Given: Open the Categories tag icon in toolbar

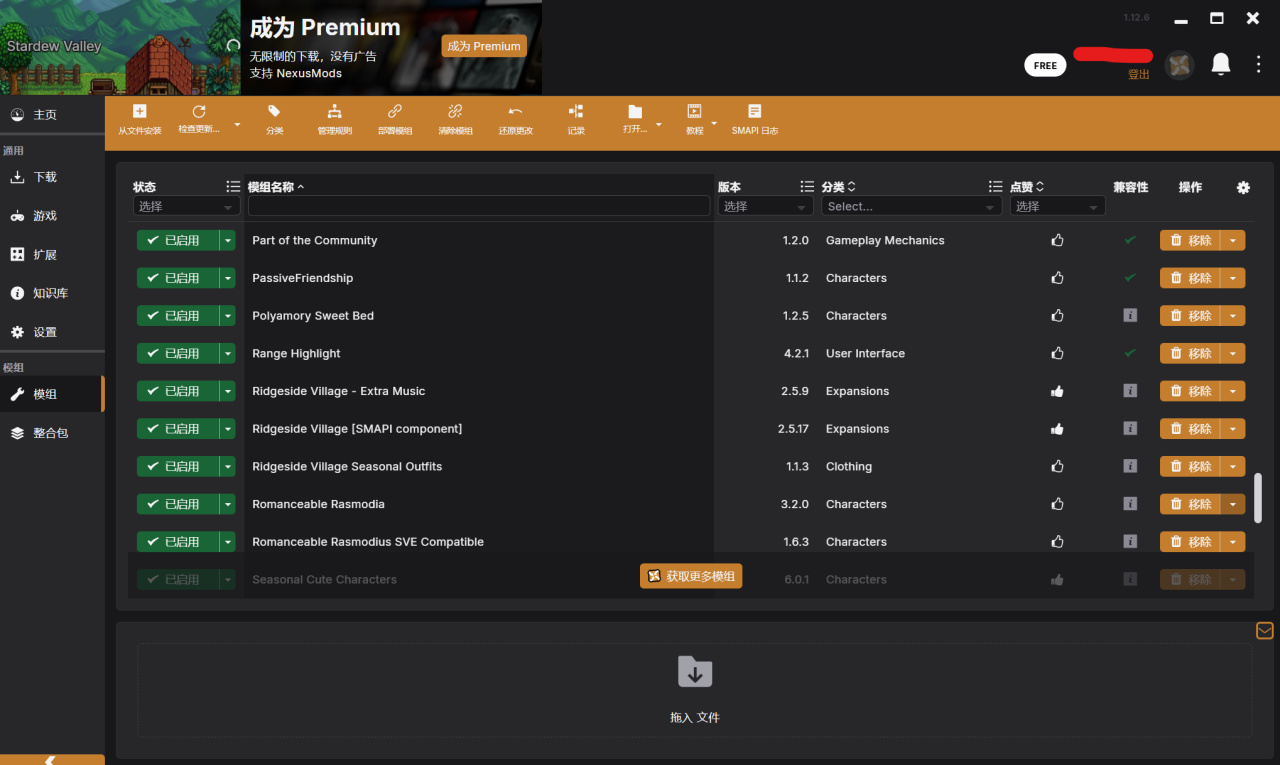Looking at the screenshot, I should click(x=274, y=111).
